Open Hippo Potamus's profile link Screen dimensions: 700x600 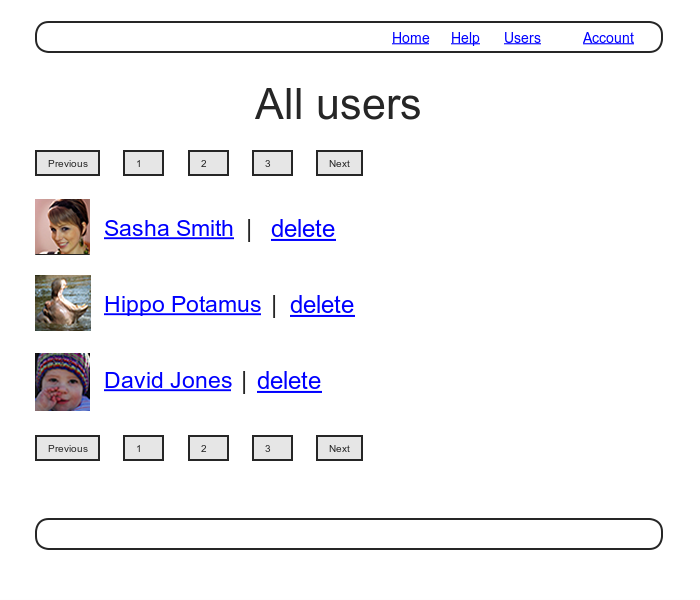[x=182, y=305]
